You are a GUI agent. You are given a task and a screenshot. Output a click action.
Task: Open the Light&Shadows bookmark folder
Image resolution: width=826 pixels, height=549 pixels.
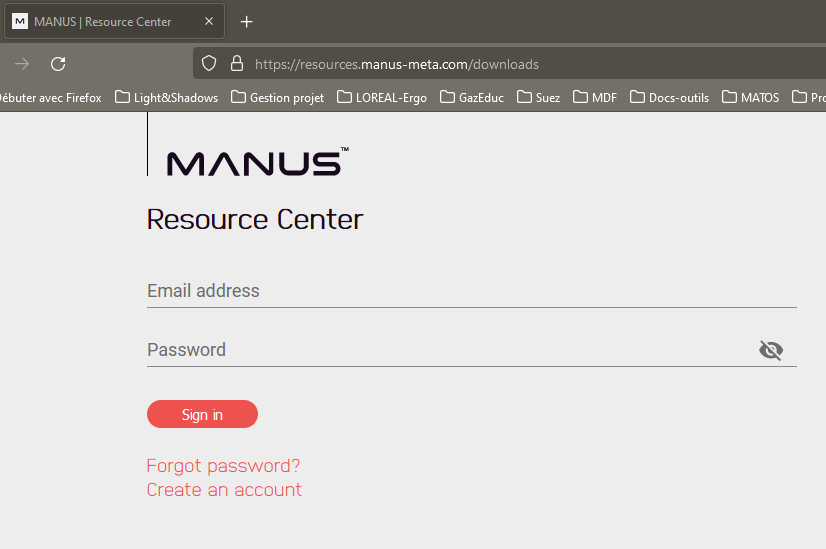(x=166, y=97)
